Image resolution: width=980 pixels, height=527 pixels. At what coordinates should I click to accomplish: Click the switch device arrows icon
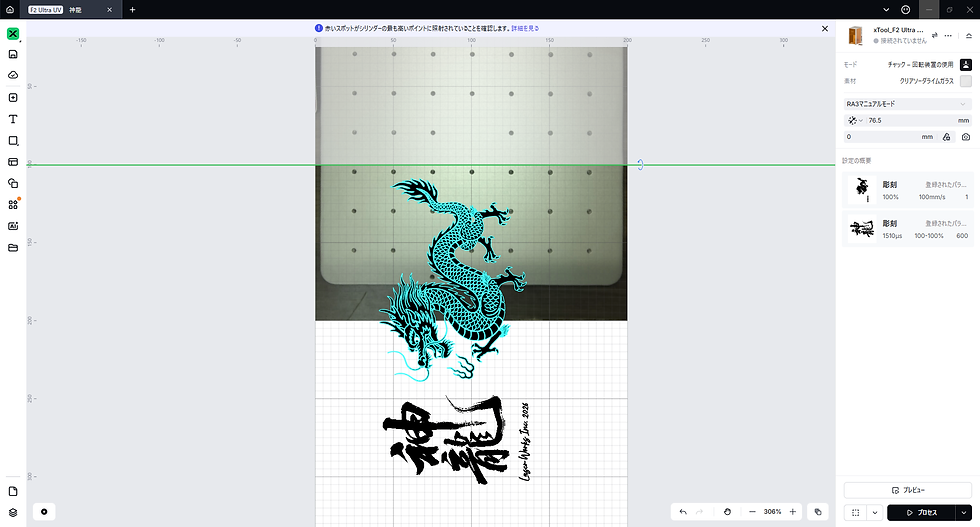tap(934, 35)
